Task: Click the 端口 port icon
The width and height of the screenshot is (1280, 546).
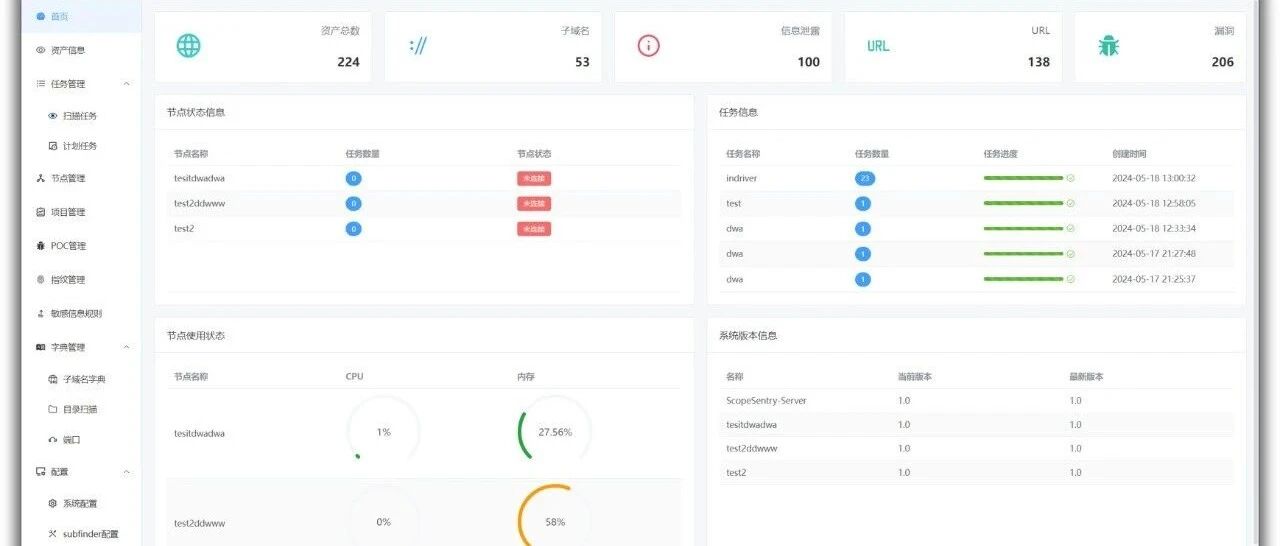Action: 53,439
